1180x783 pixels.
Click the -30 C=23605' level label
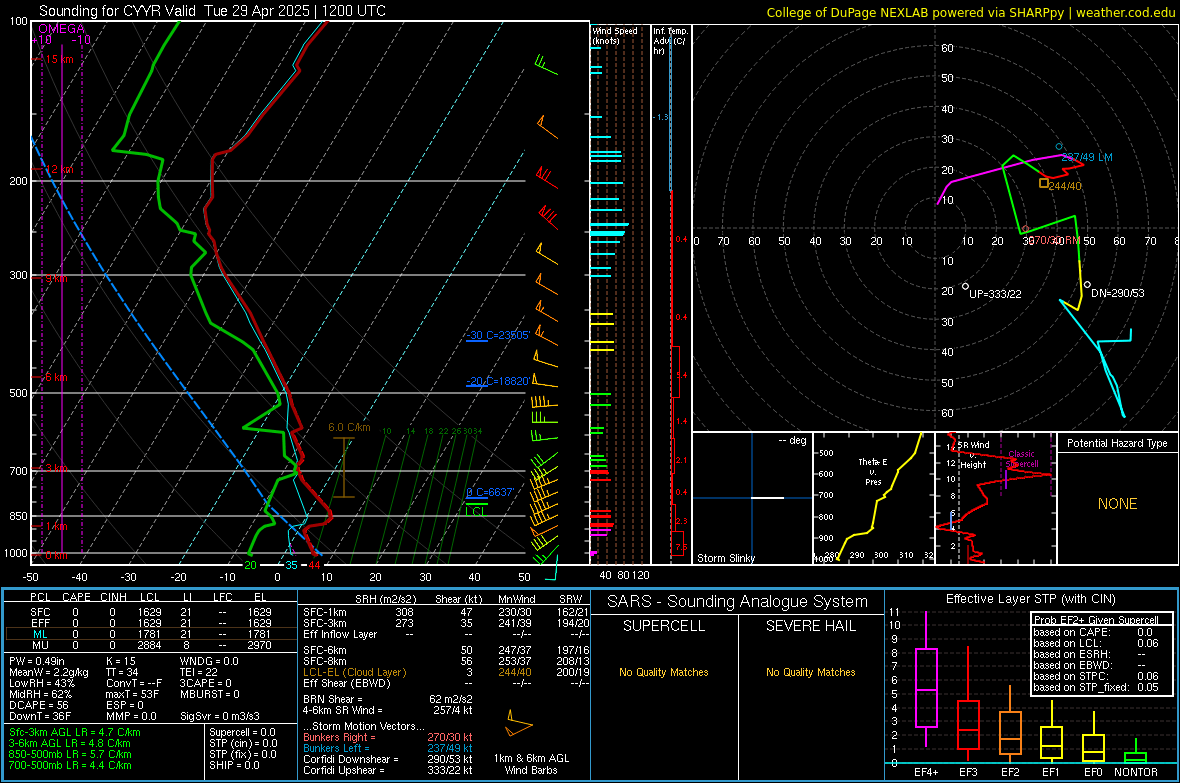pyautogui.click(x=498, y=335)
